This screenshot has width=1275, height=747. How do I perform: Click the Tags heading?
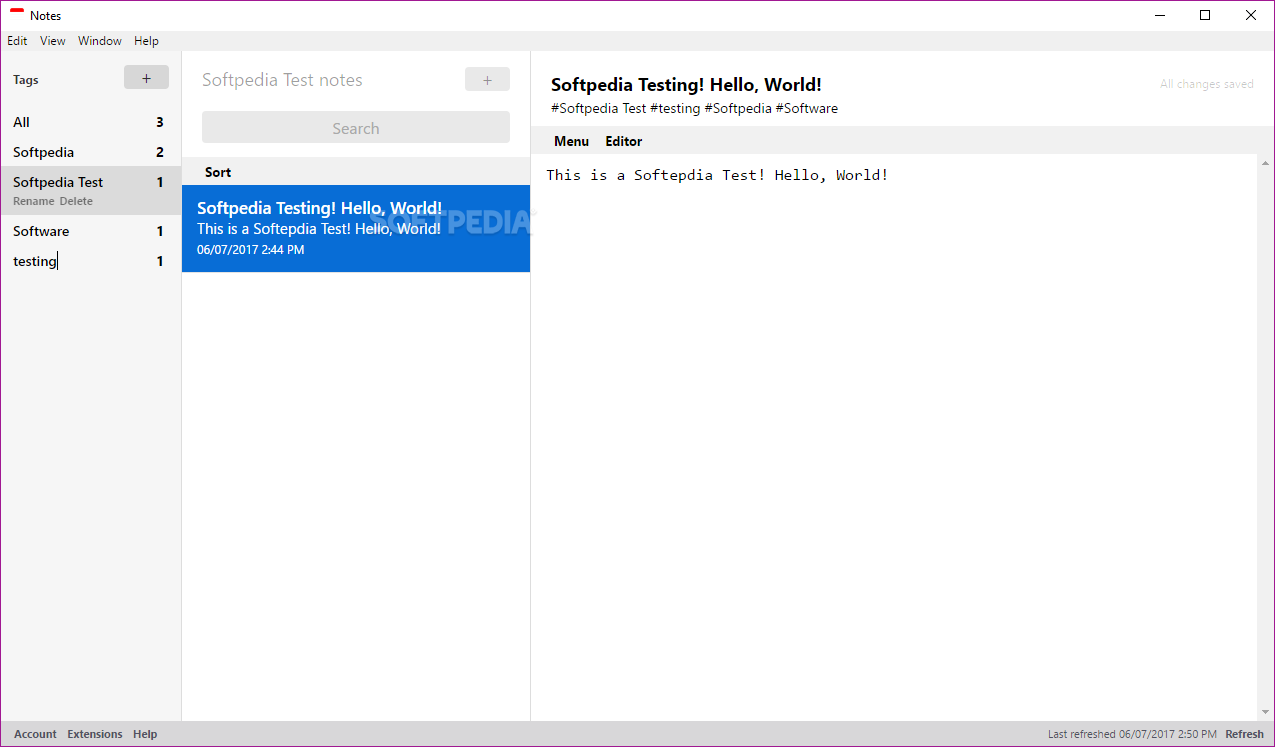click(x=26, y=80)
